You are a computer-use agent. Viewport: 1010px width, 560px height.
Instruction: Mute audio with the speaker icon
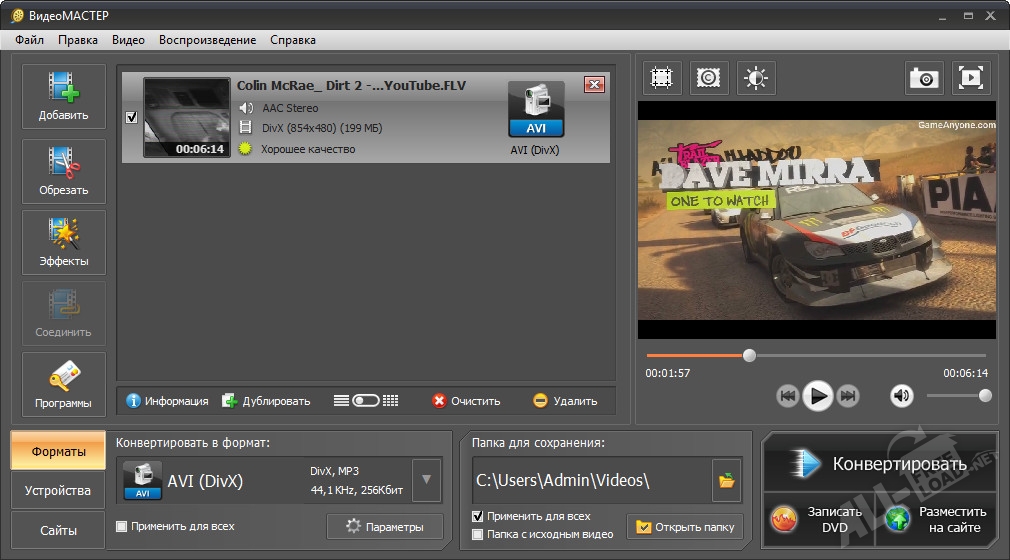(x=902, y=396)
